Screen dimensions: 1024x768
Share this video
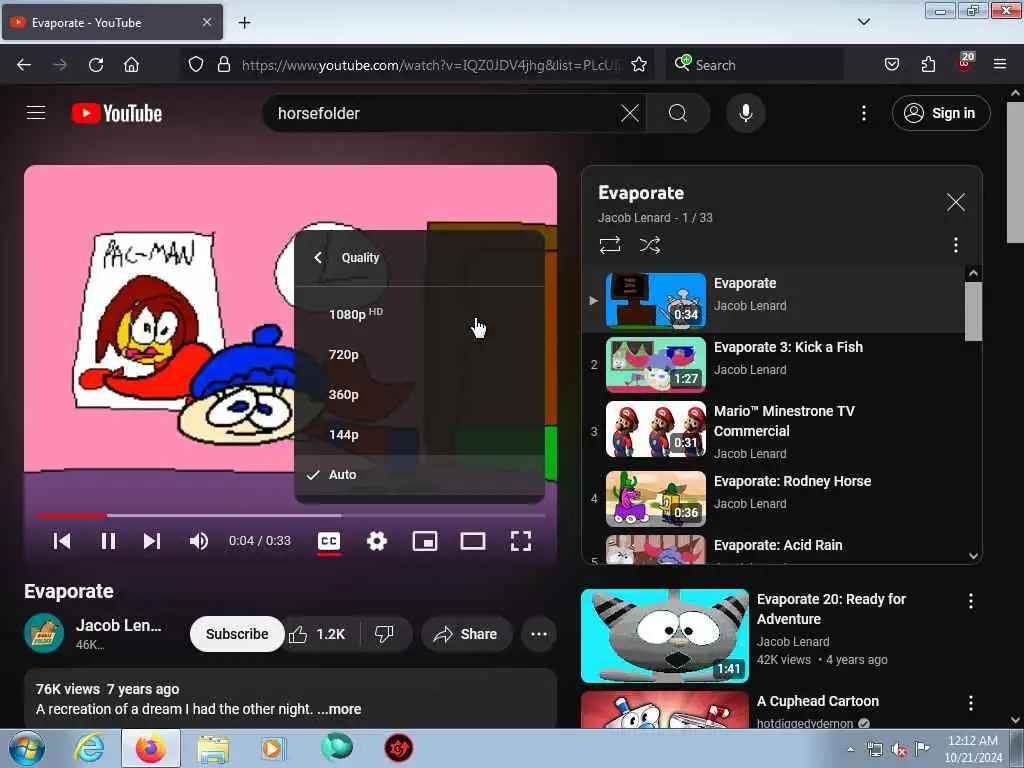coord(466,634)
